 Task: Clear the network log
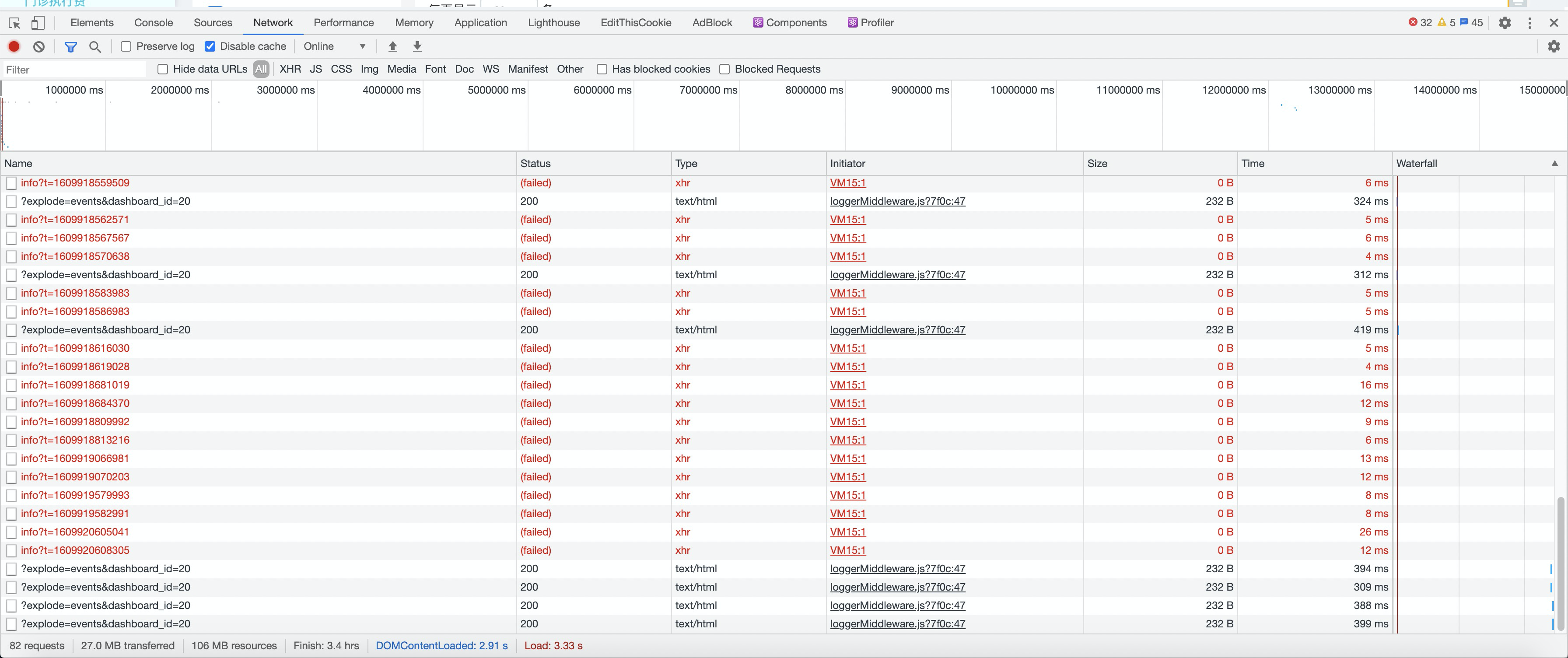39,46
